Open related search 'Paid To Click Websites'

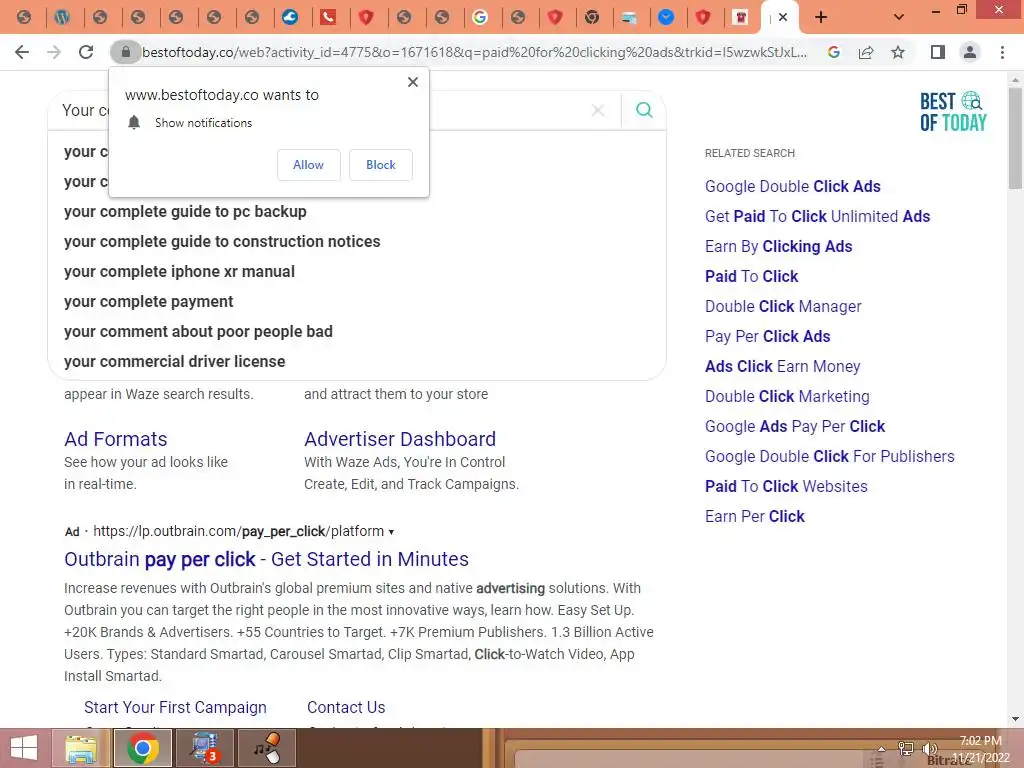click(x=786, y=487)
